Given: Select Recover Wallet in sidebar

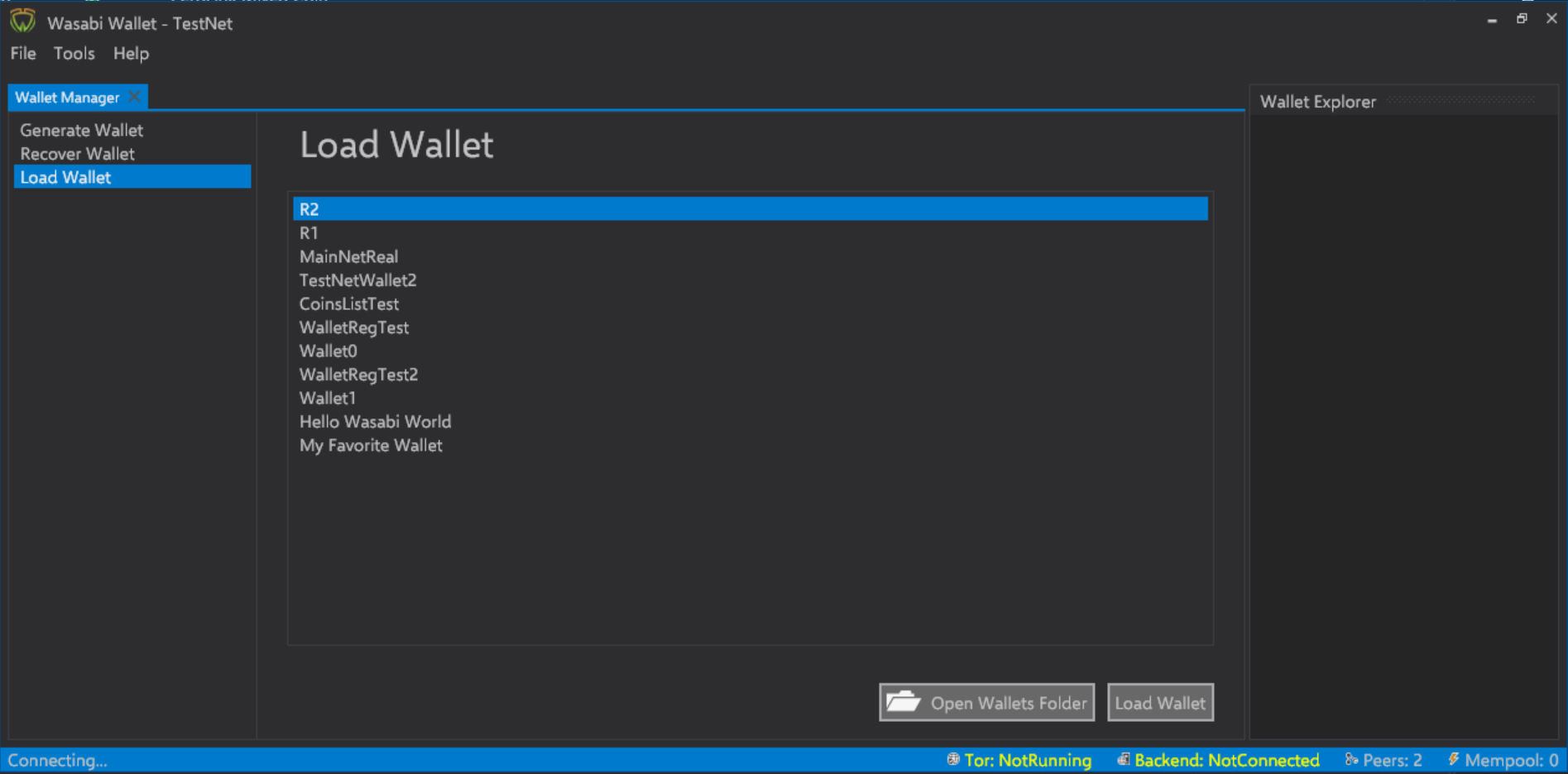Looking at the screenshot, I should click(132, 154).
